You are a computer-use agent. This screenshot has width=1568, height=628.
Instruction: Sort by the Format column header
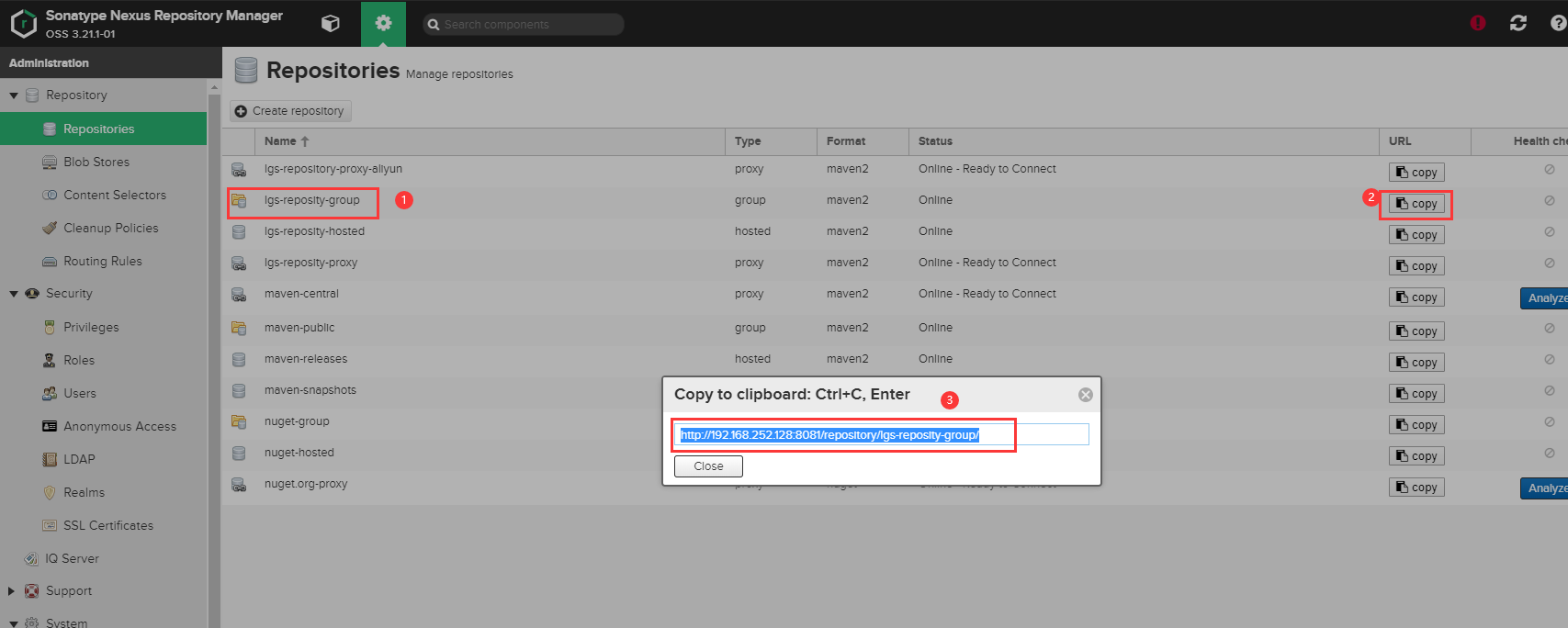[863, 141]
